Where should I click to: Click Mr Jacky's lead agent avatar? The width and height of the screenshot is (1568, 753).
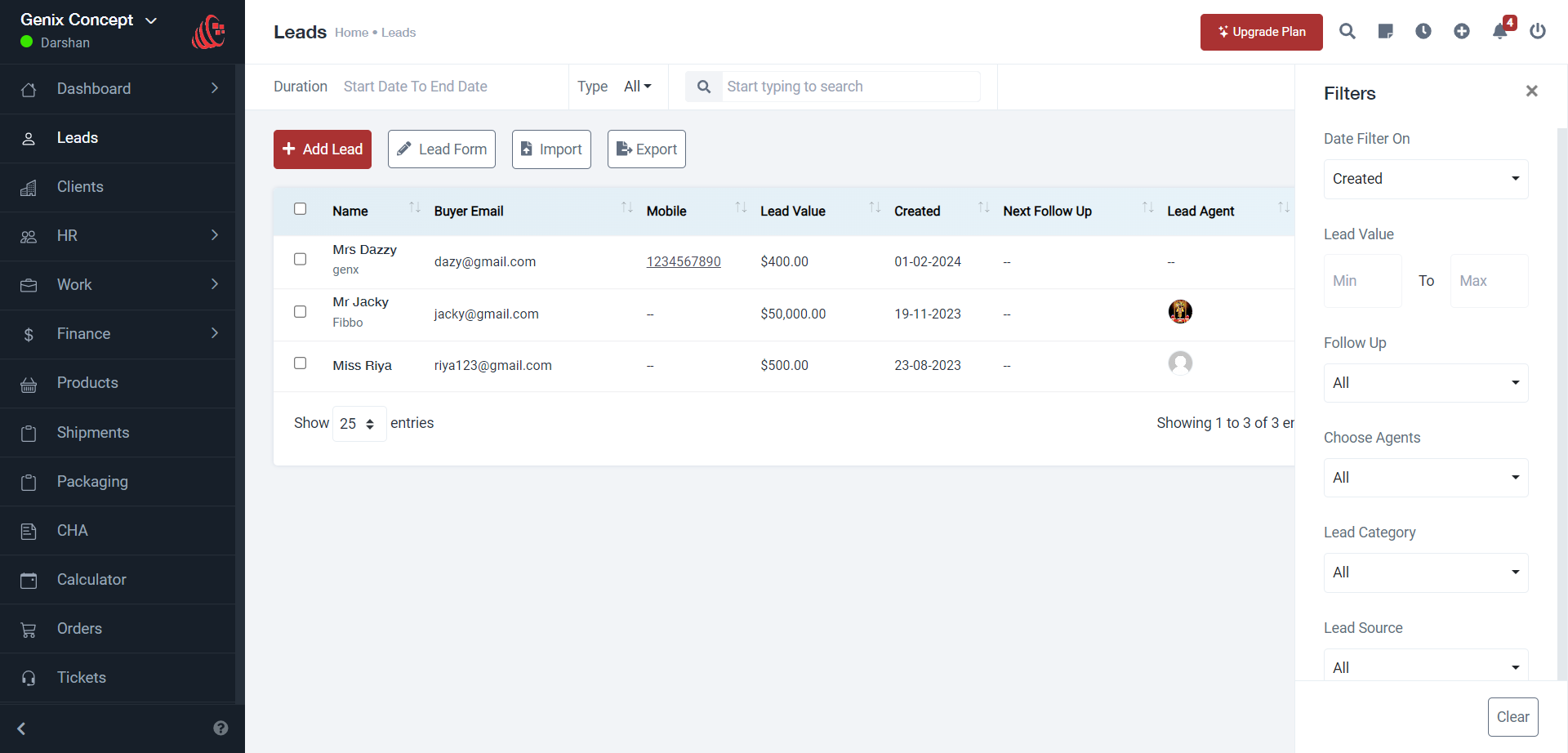pos(1180,311)
